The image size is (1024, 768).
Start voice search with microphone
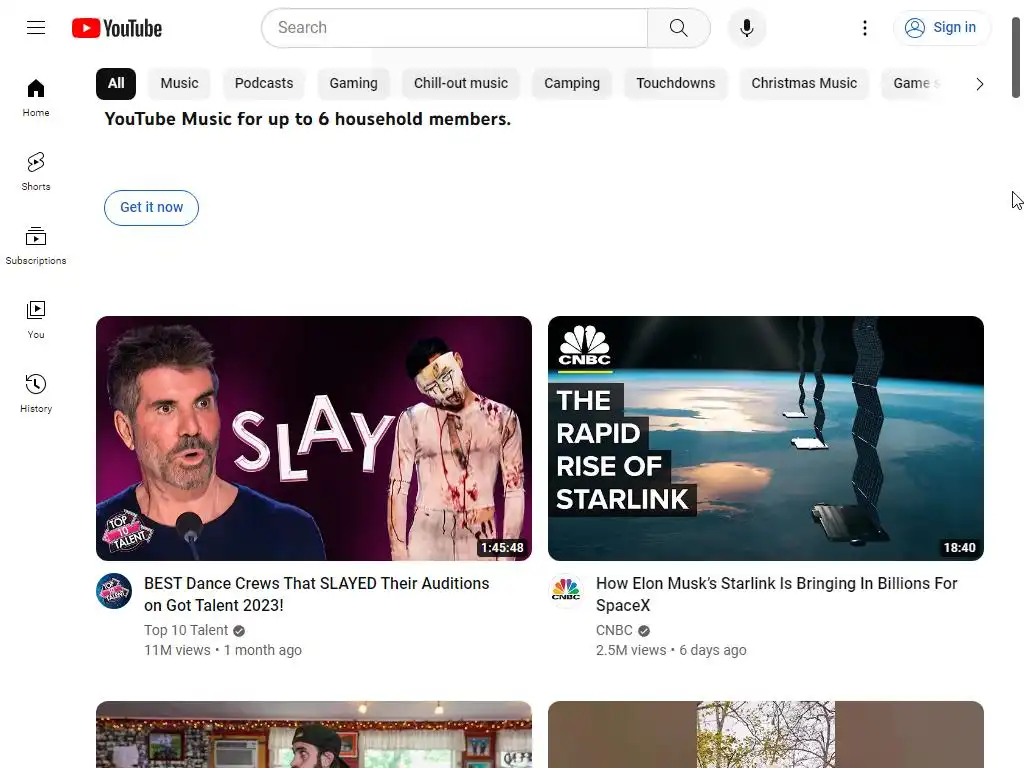tap(746, 27)
